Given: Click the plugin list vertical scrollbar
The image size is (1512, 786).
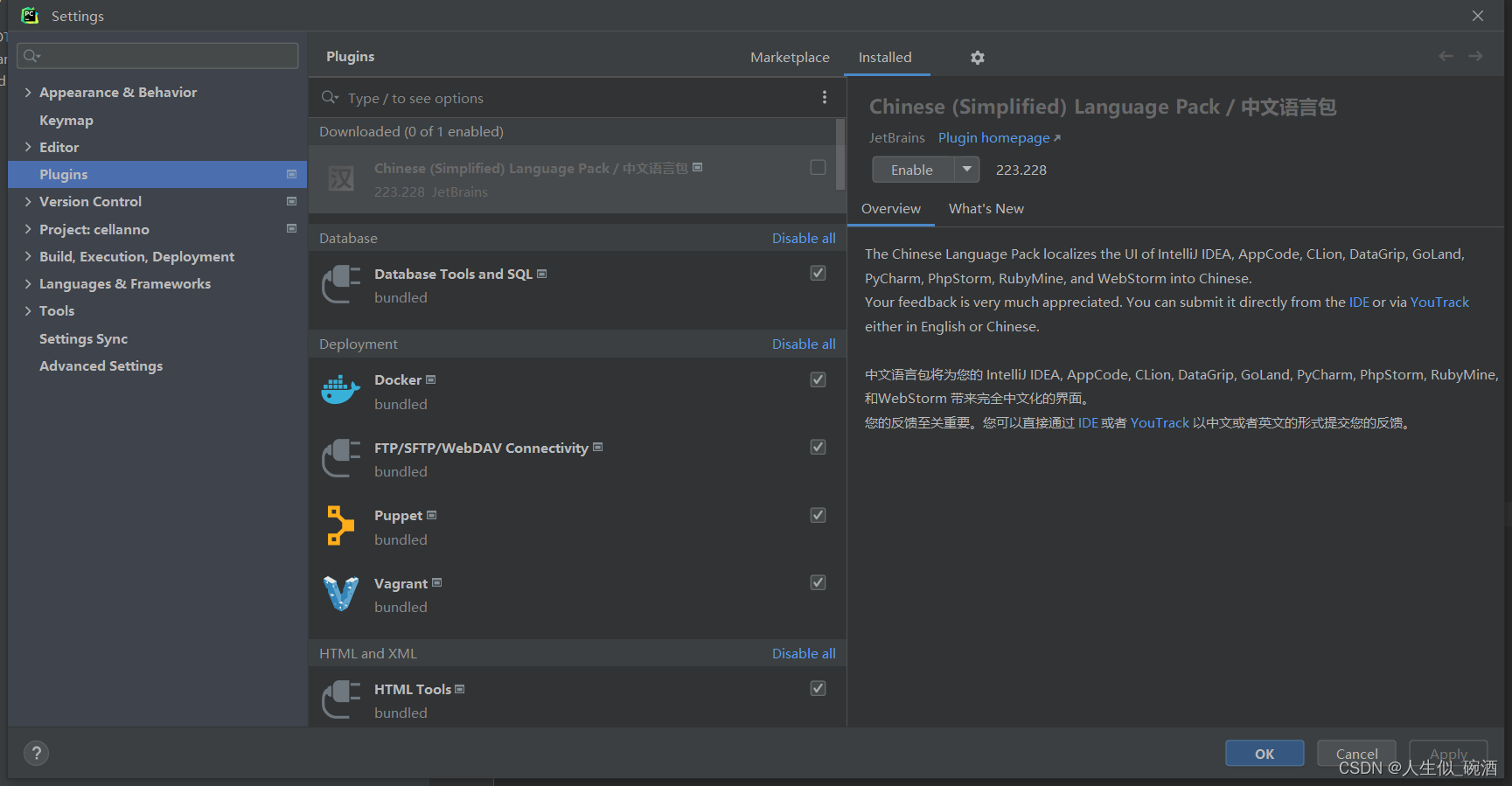Looking at the screenshot, I should point(840,154).
